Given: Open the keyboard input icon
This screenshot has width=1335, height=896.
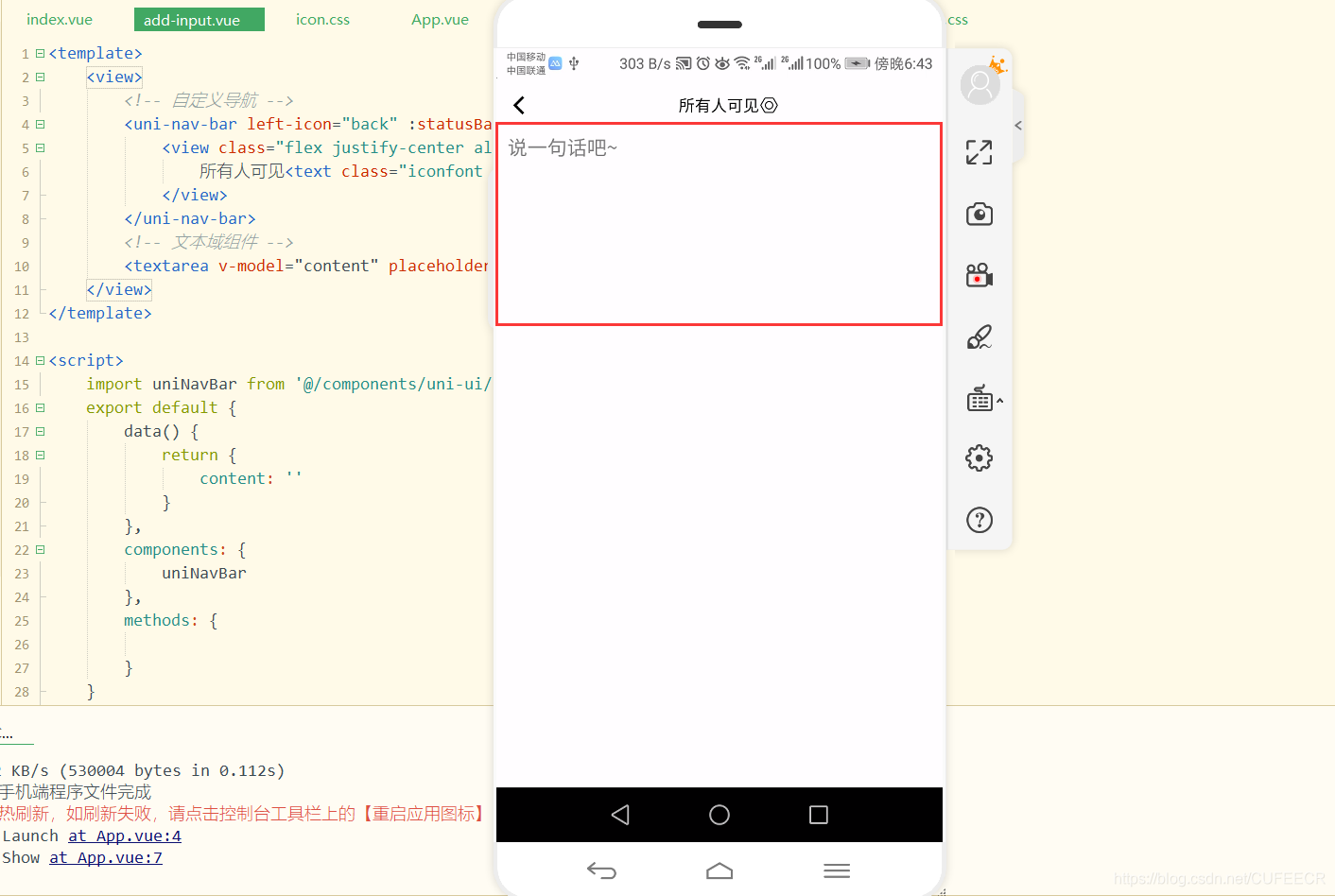Looking at the screenshot, I should [979, 398].
